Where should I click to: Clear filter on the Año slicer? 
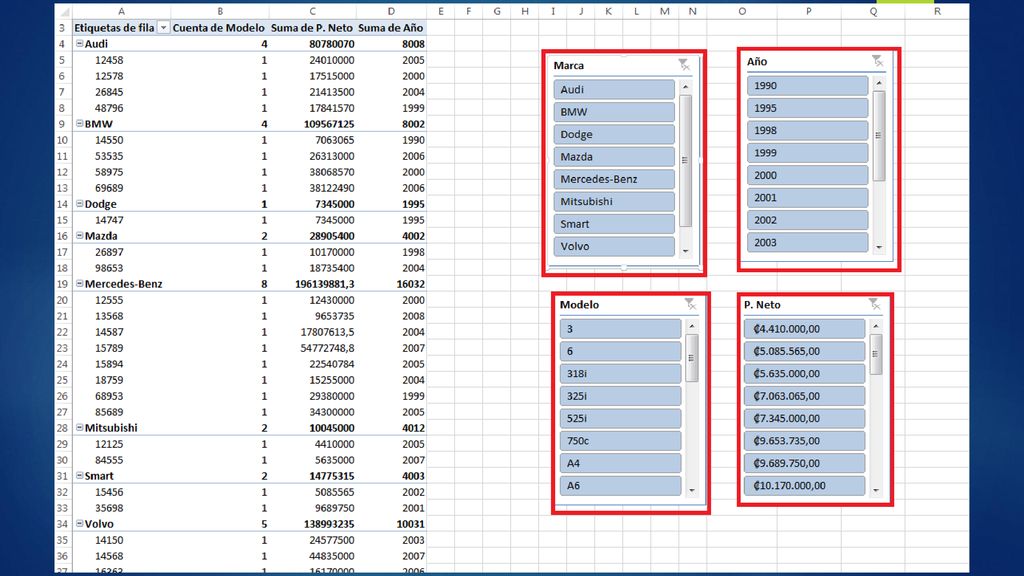[x=878, y=61]
